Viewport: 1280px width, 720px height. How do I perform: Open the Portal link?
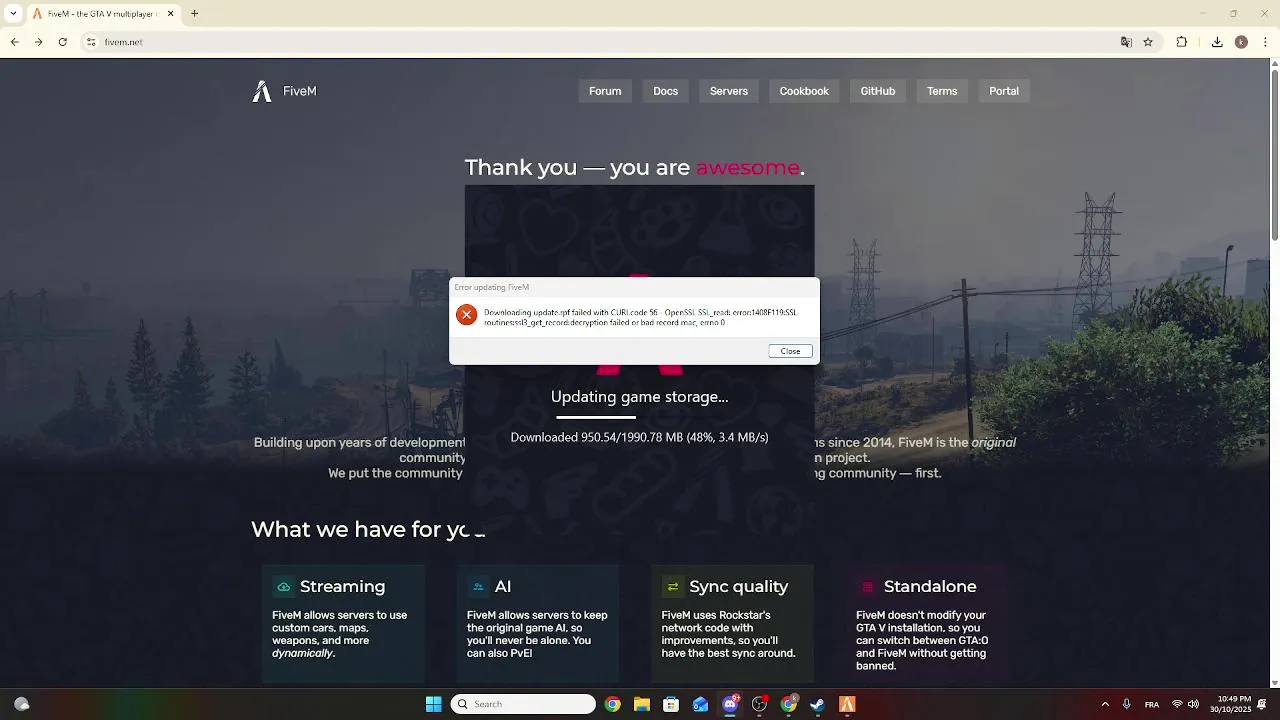(1004, 91)
